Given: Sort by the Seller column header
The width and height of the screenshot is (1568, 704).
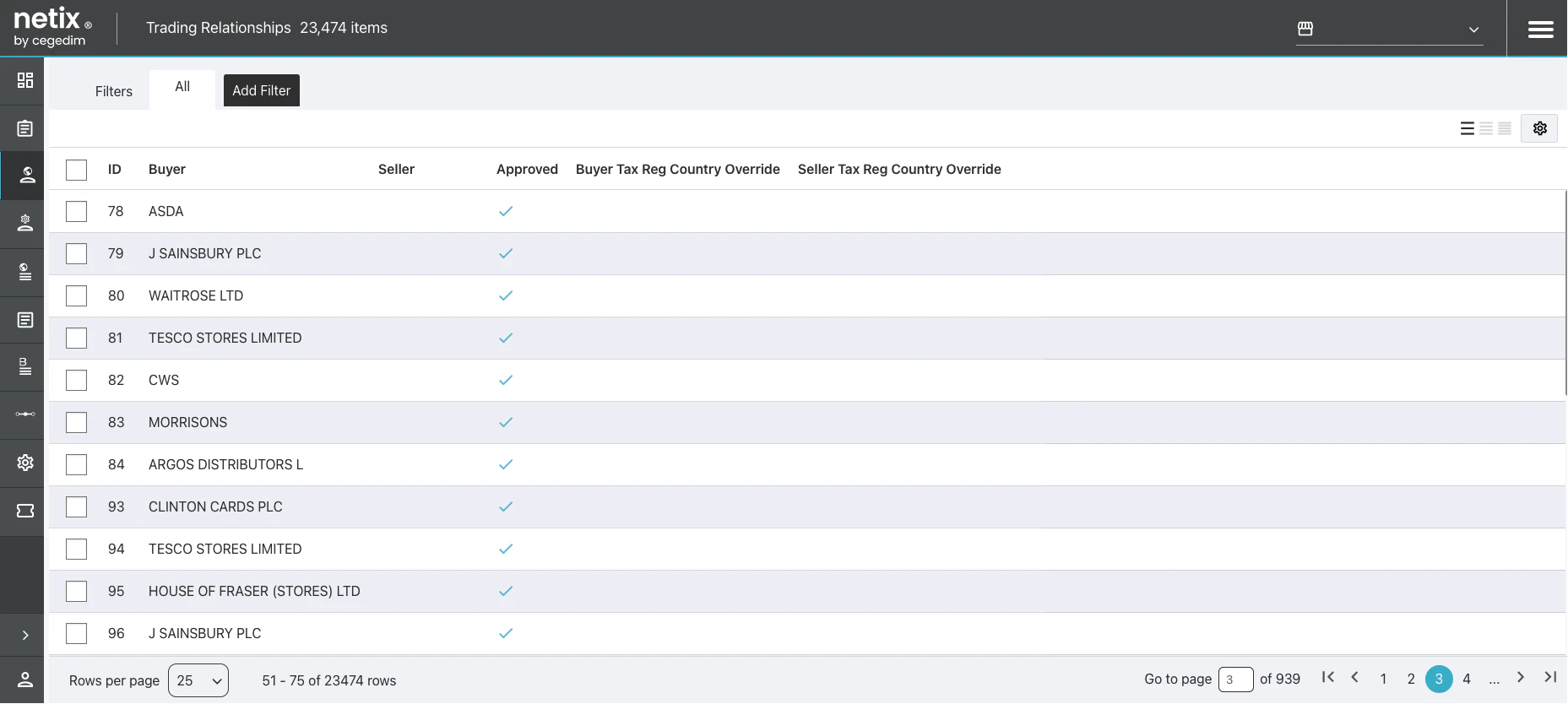Looking at the screenshot, I should [x=396, y=169].
